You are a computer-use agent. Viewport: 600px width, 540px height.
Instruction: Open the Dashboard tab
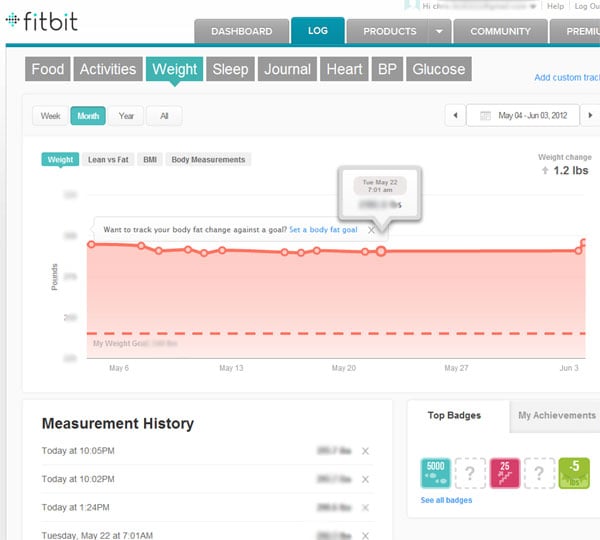[241, 31]
